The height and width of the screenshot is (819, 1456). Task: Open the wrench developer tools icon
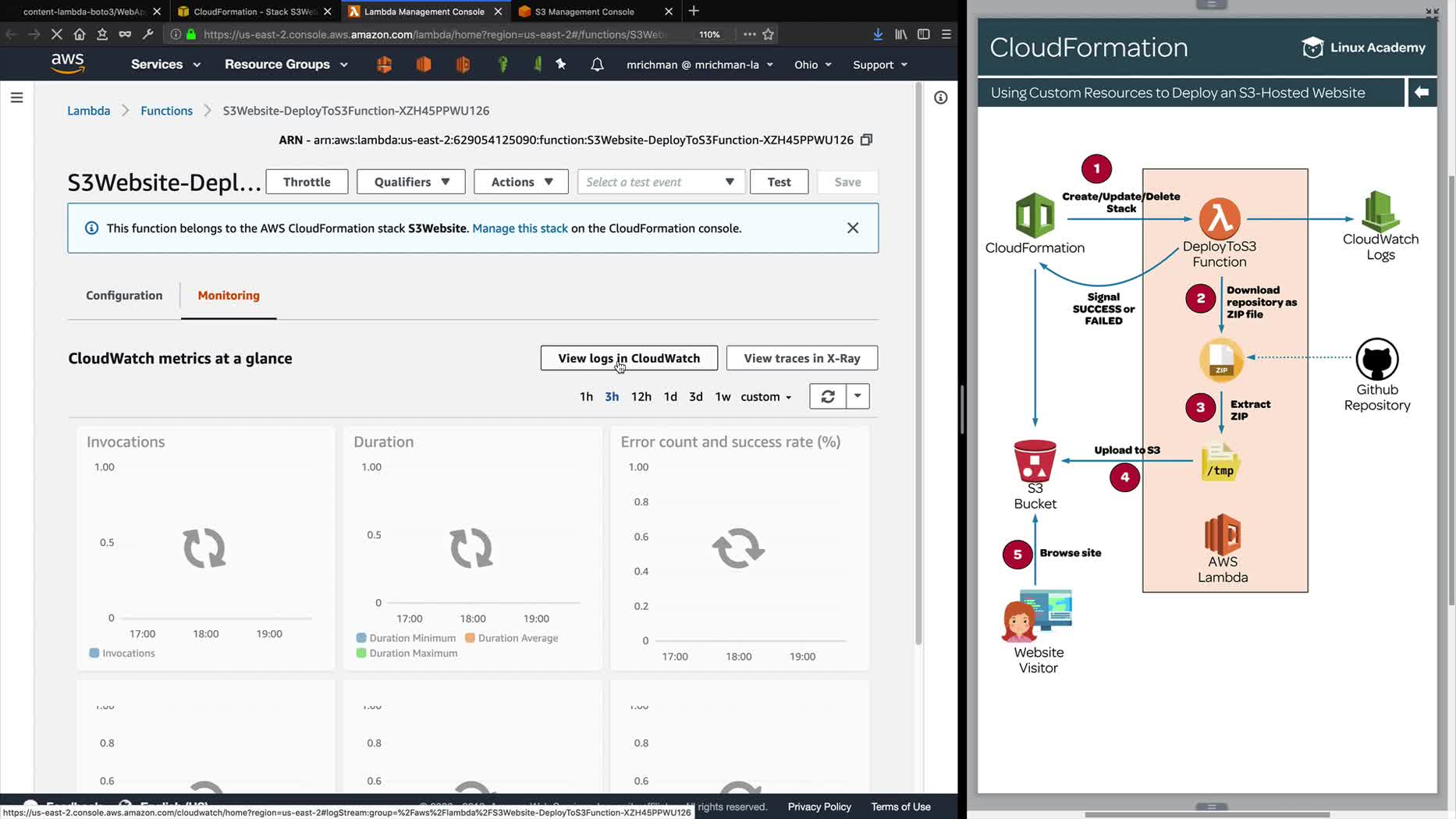pyautogui.click(x=147, y=34)
